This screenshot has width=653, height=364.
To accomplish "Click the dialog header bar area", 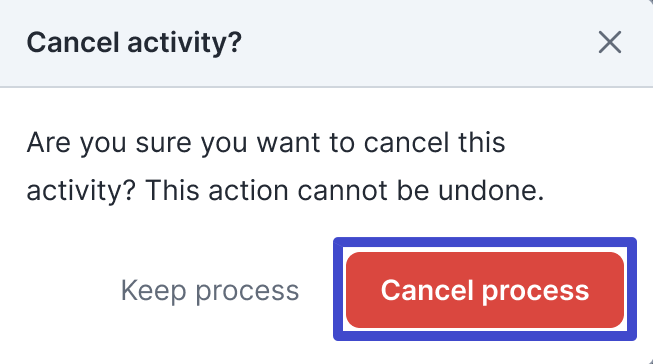I will tap(326, 43).
